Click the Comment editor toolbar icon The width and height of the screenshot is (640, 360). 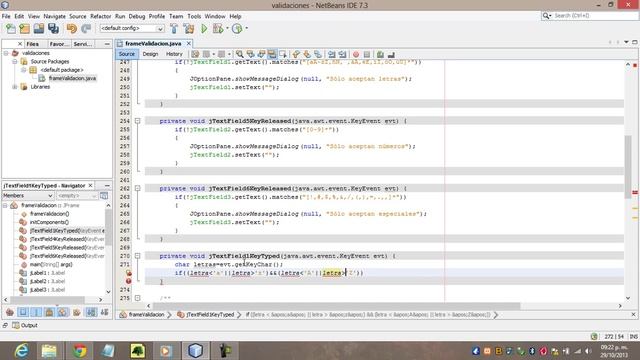(380, 54)
